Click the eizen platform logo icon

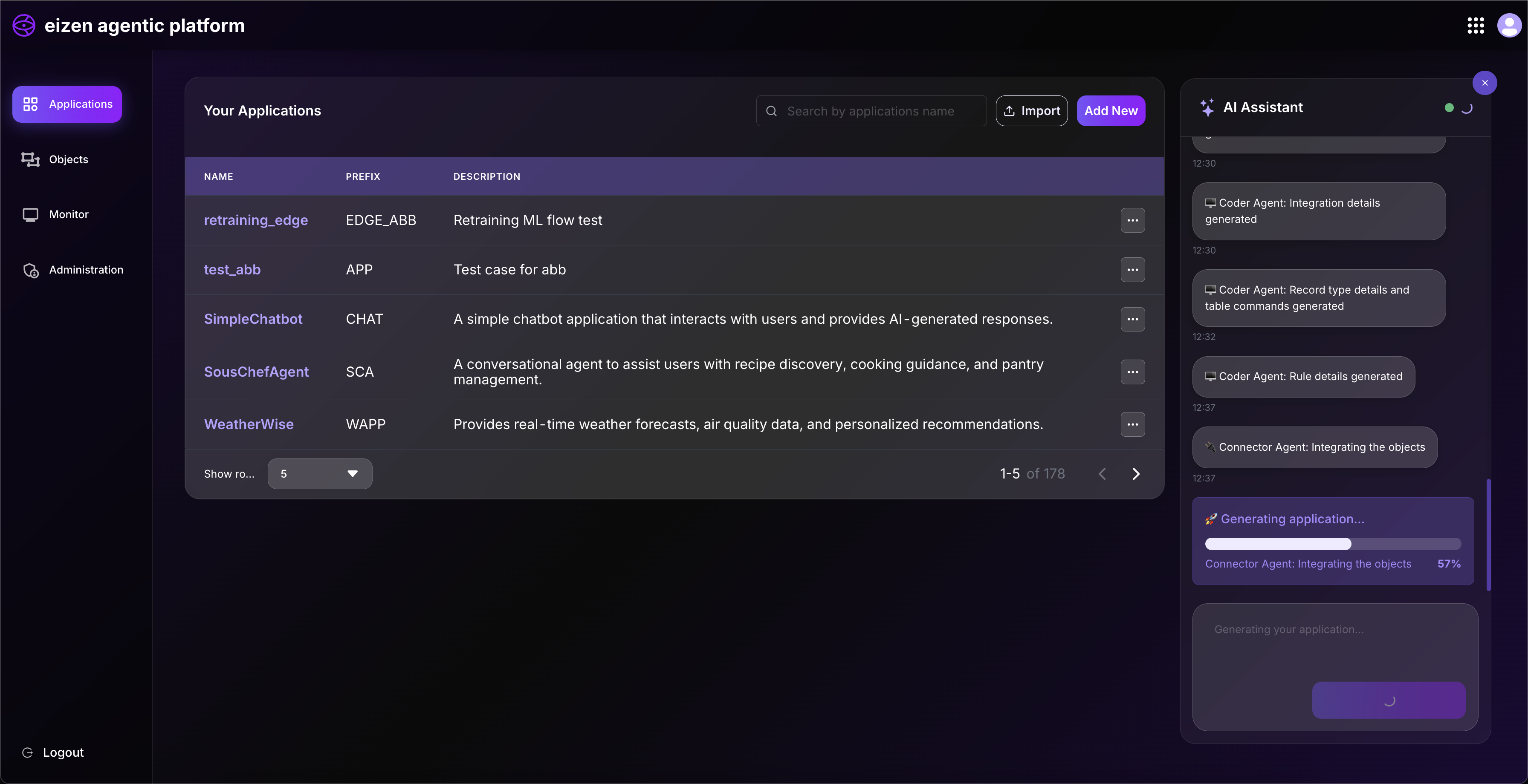(24, 26)
